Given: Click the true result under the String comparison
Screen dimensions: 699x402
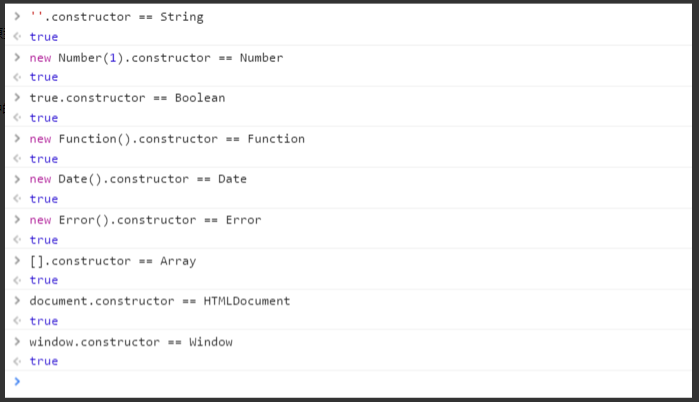Looking at the screenshot, I should coord(44,37).
